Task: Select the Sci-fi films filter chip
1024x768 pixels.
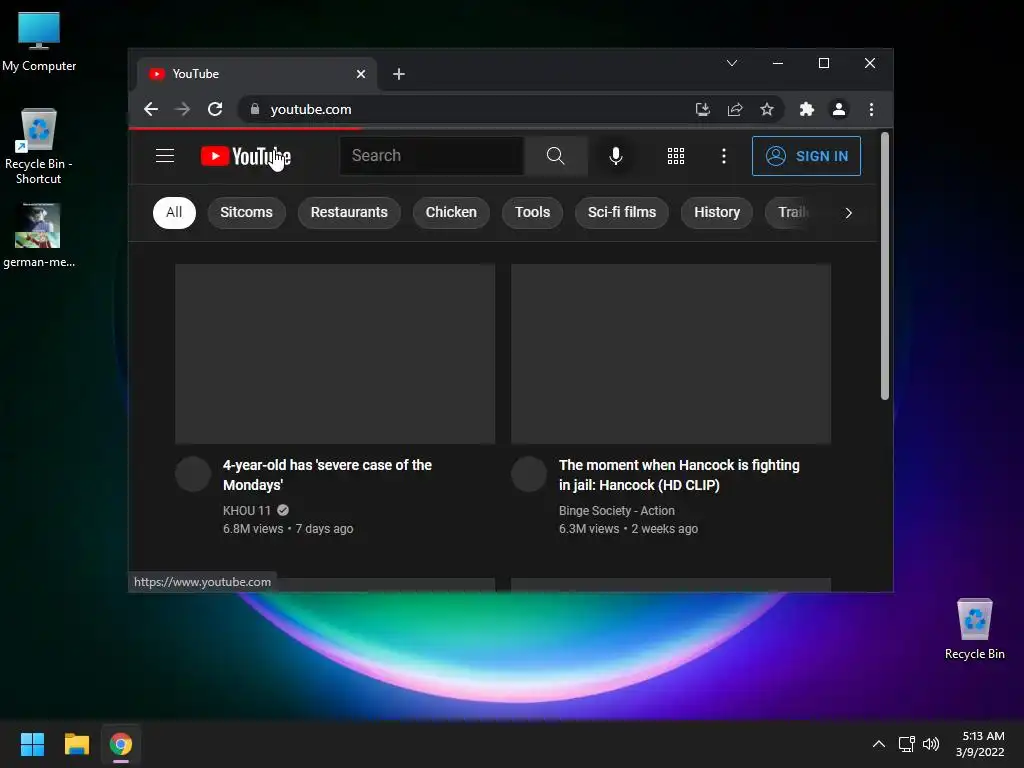Action: point(622,212)
